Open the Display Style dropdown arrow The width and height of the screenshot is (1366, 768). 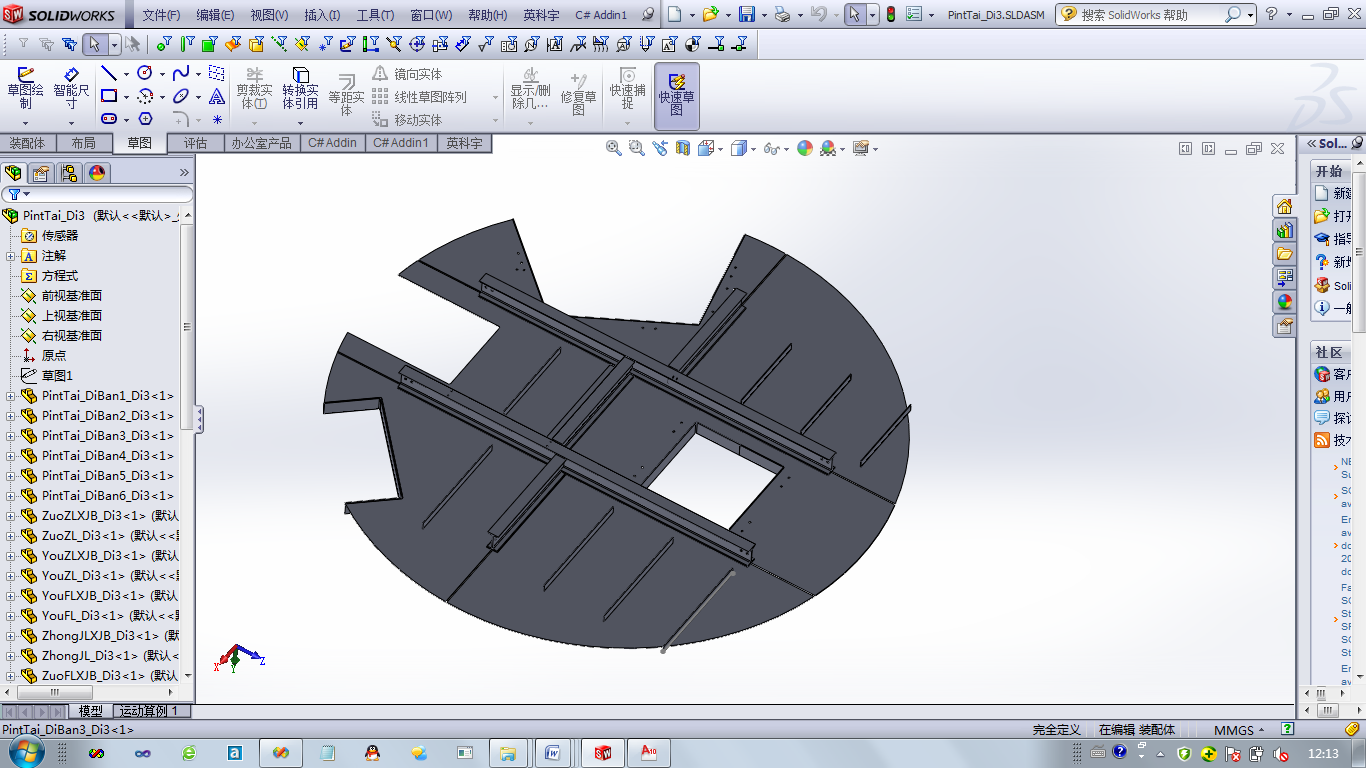point(752,149)
